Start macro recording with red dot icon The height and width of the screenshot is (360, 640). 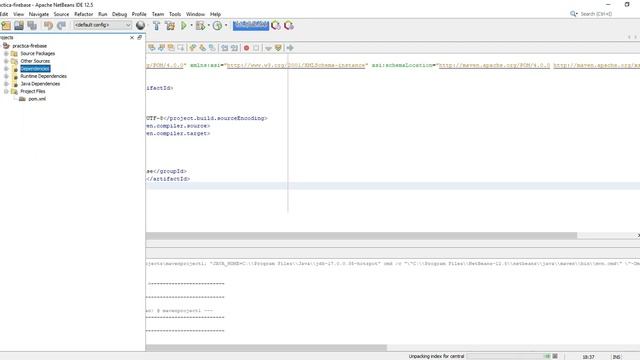tap(246, 48)
